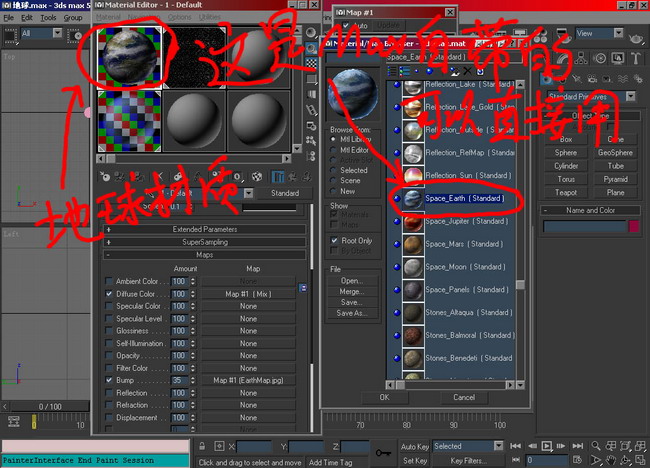650x468 pixels.
Task: Click Make Preview film icon
Action: pos(311,110)
